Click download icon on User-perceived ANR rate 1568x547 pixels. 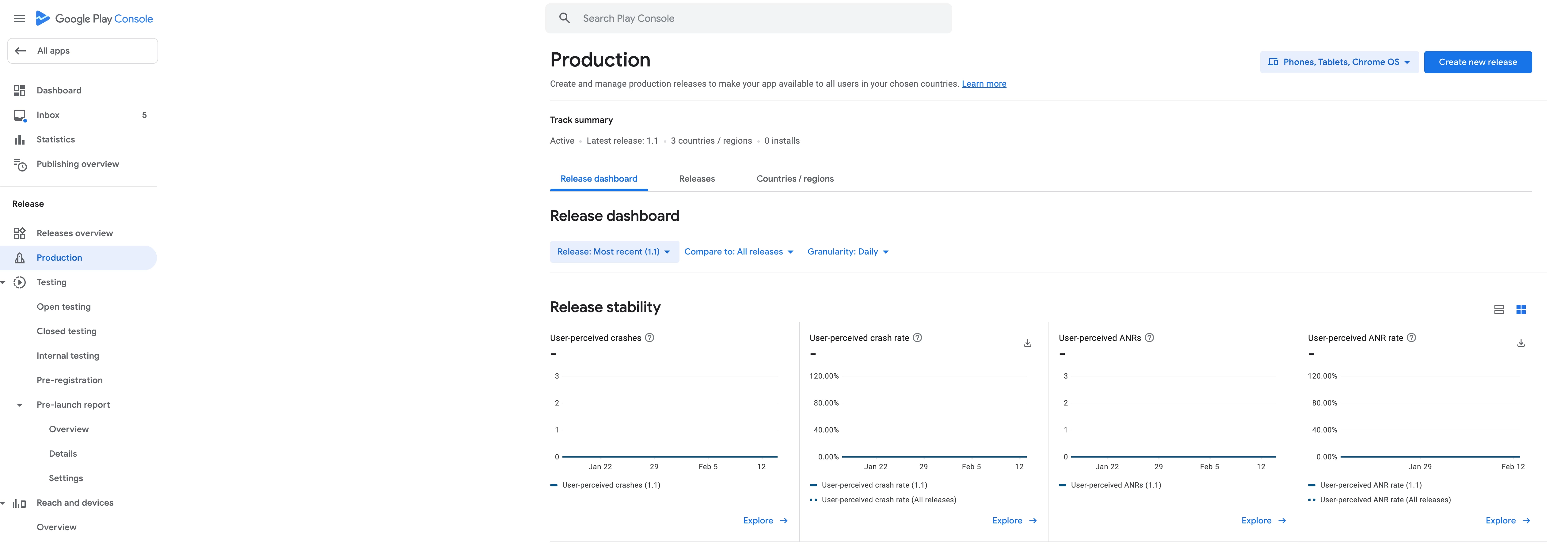coord(1520,343)
